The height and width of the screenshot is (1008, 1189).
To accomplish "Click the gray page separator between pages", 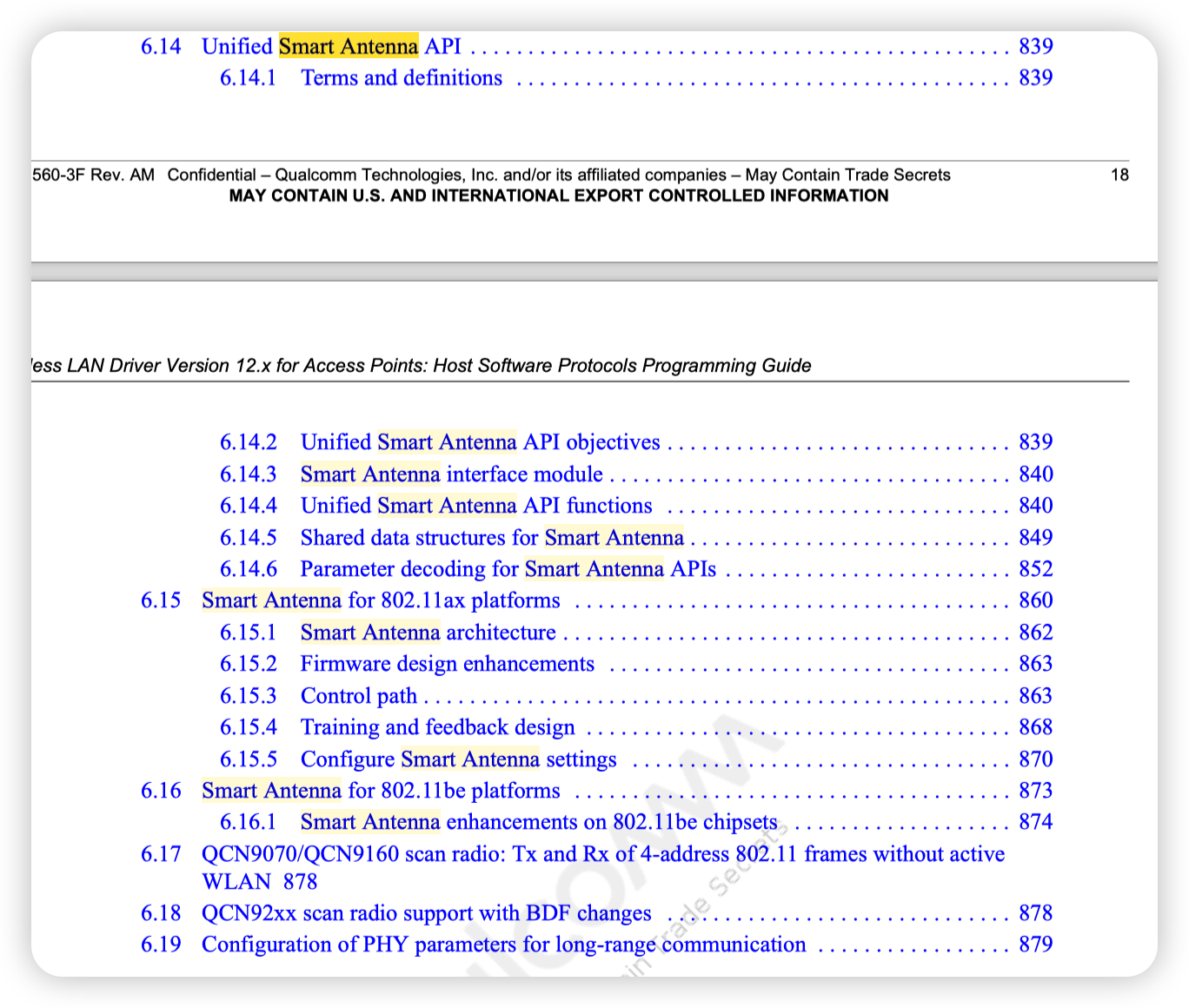I will coord(594,271).
